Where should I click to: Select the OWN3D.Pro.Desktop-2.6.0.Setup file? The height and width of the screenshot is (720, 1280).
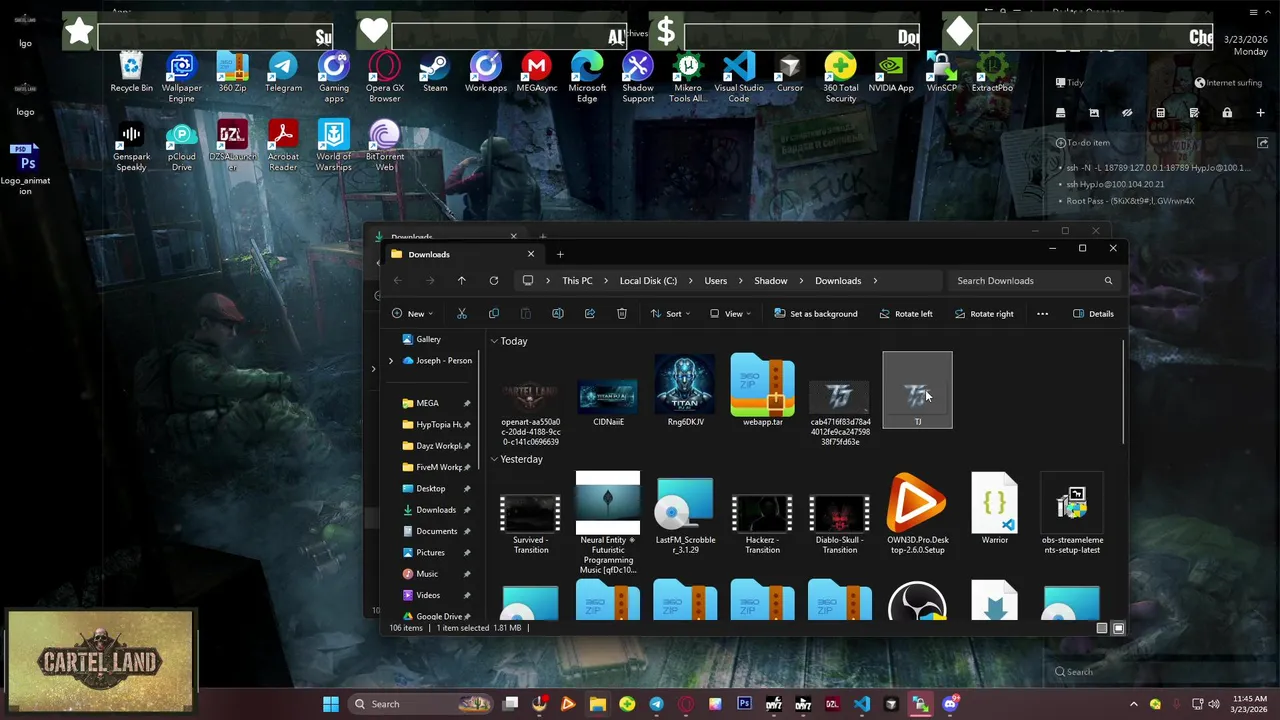pos(917,514)
